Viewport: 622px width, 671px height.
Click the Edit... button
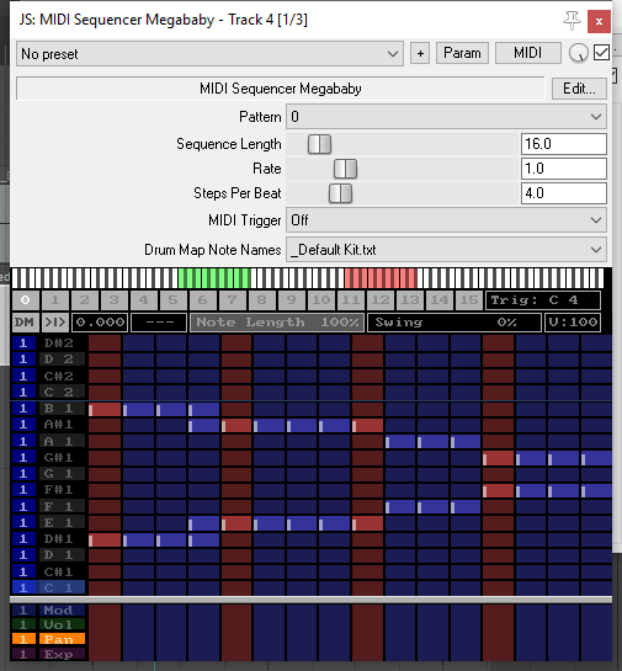[579, 89]
